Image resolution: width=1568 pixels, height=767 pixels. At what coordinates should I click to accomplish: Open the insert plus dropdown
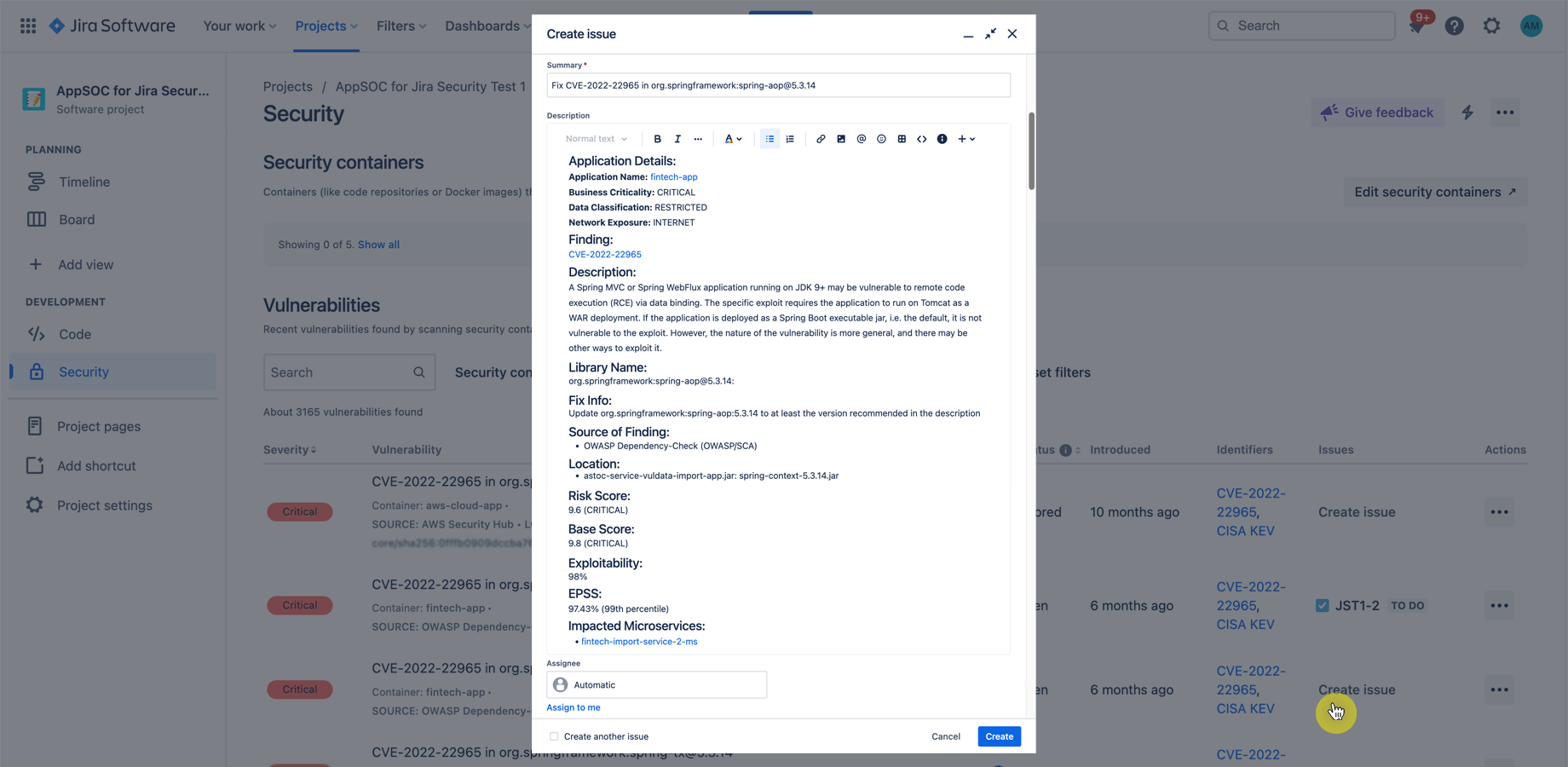tap(966, 139)
